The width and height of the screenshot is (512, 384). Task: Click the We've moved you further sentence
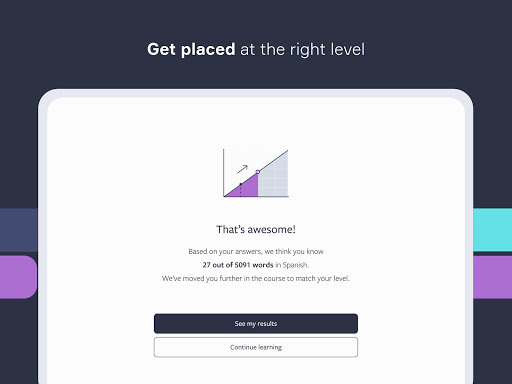256,278
